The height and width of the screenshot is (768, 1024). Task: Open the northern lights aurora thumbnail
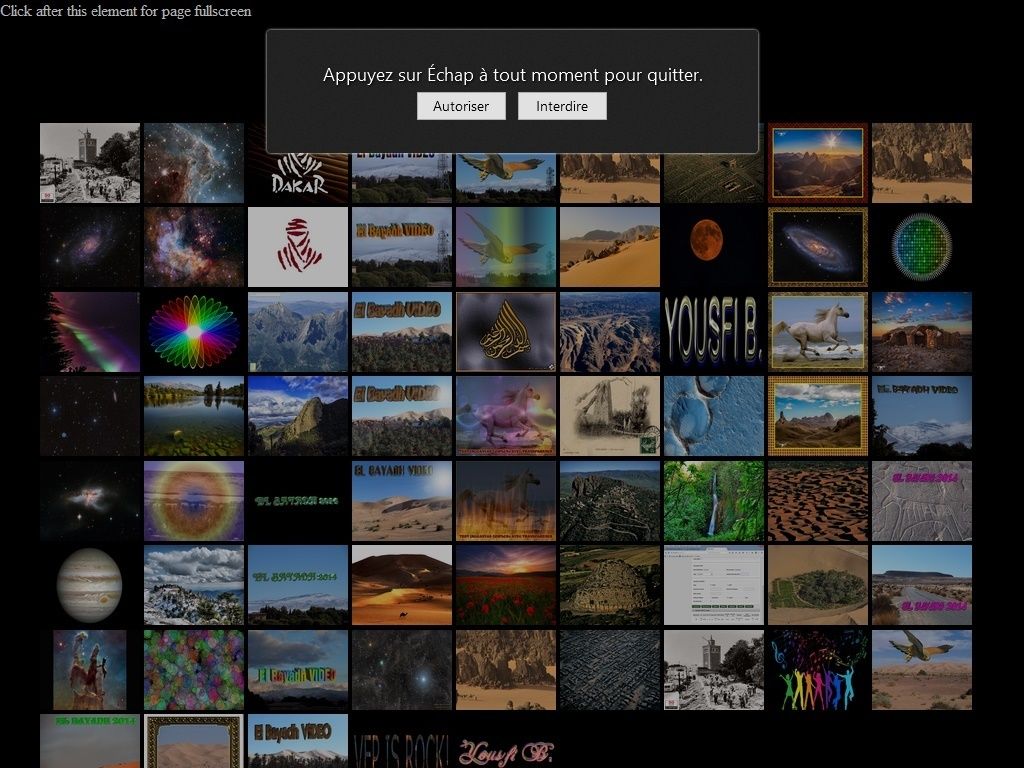coord(89,331)
